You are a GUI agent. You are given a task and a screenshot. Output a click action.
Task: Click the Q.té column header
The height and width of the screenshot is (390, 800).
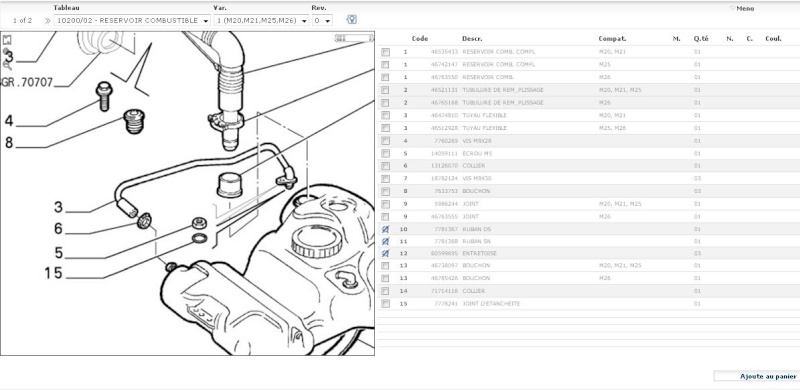[x=701, y=39]
